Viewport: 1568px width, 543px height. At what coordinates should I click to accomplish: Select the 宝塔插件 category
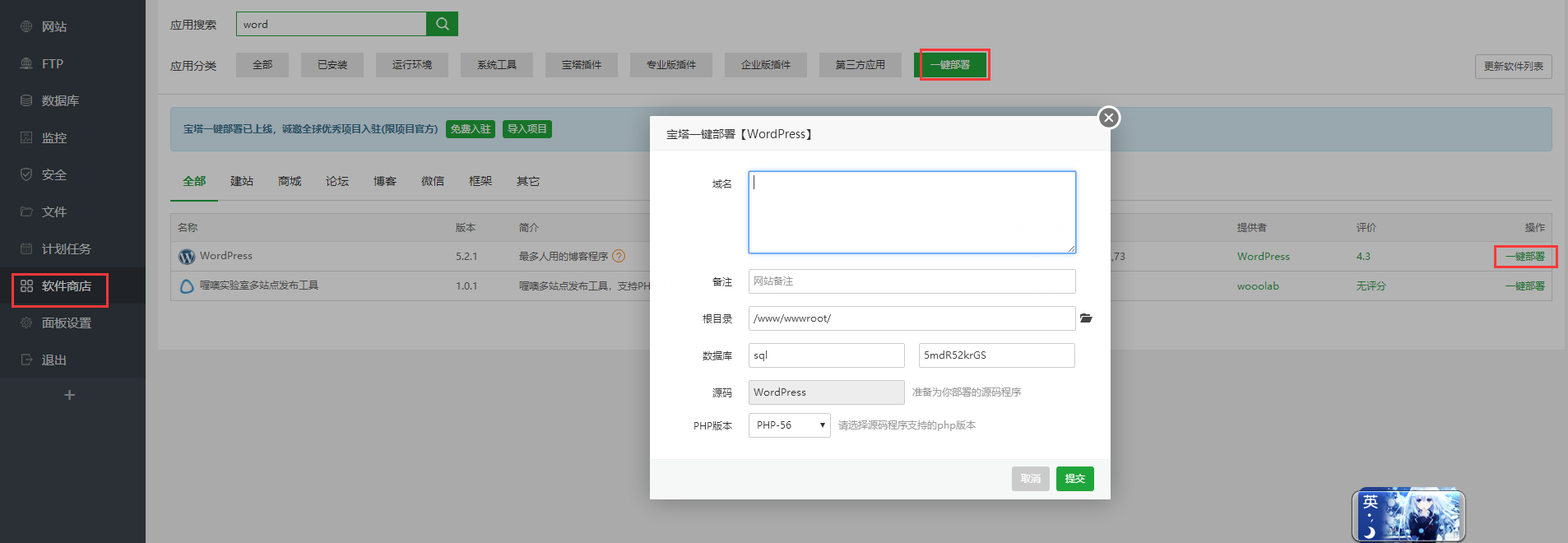[x=582, y=65]
